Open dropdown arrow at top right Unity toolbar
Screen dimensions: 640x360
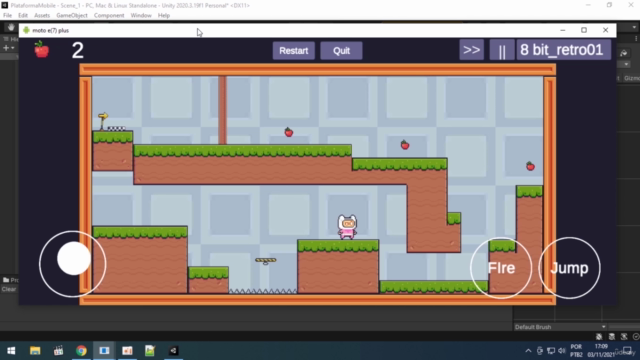(x=634, y=27)
